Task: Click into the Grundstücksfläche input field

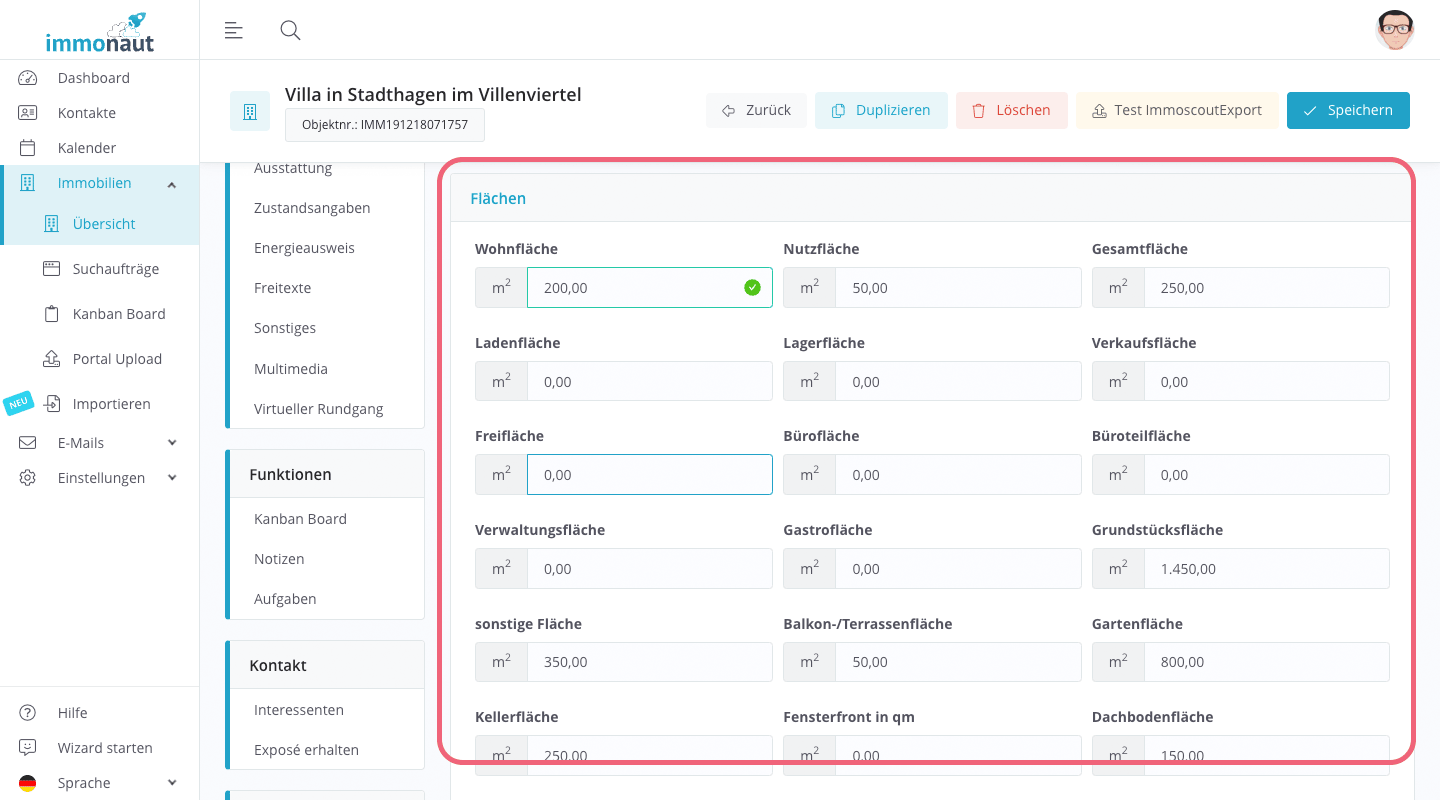Action: tap(1265, 569)
